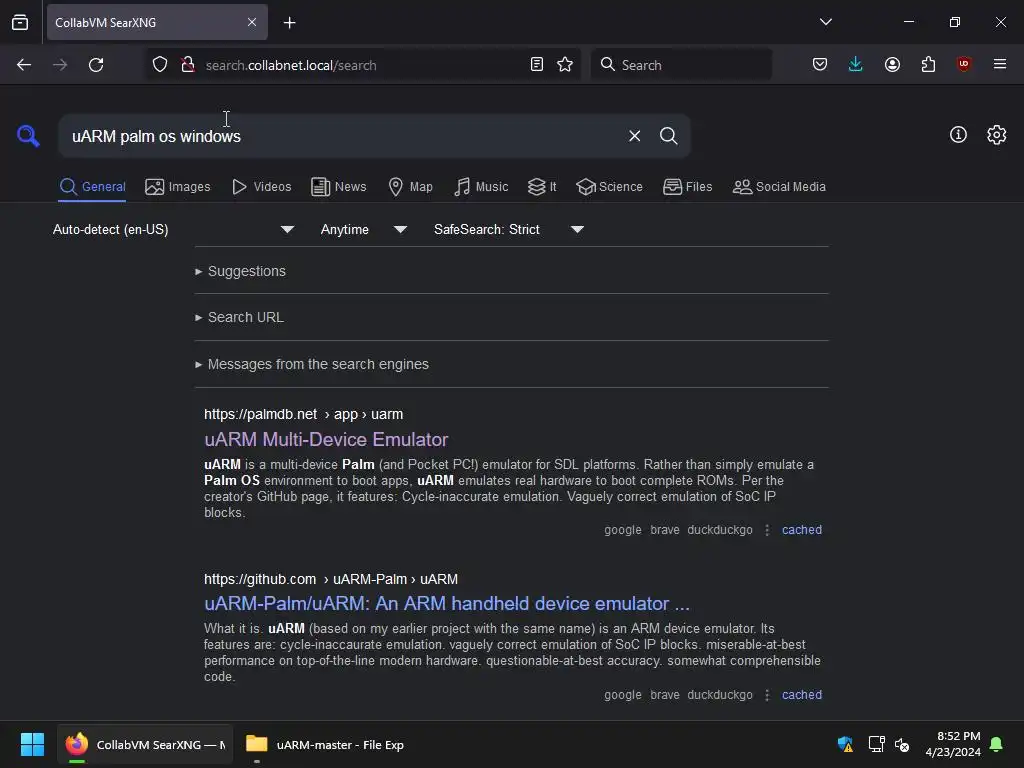Image resolution: width=1024 pixels, height=768 pixels.
Task: Open the taskbar clock showing 8:52 PM
Action: tap(953, 744)
